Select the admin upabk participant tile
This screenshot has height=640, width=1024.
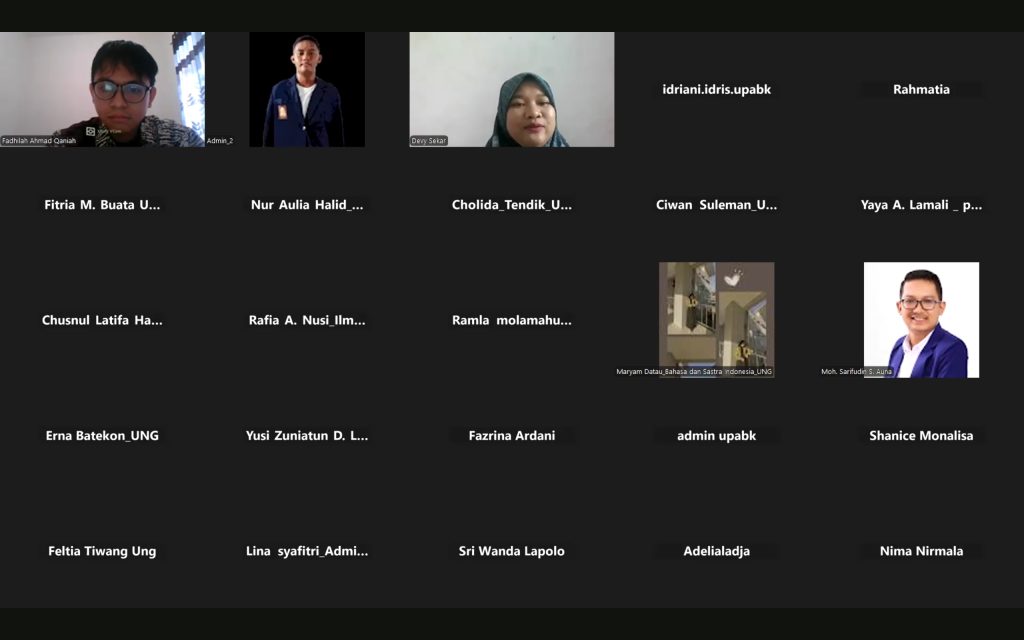click(x=716, y=435)
